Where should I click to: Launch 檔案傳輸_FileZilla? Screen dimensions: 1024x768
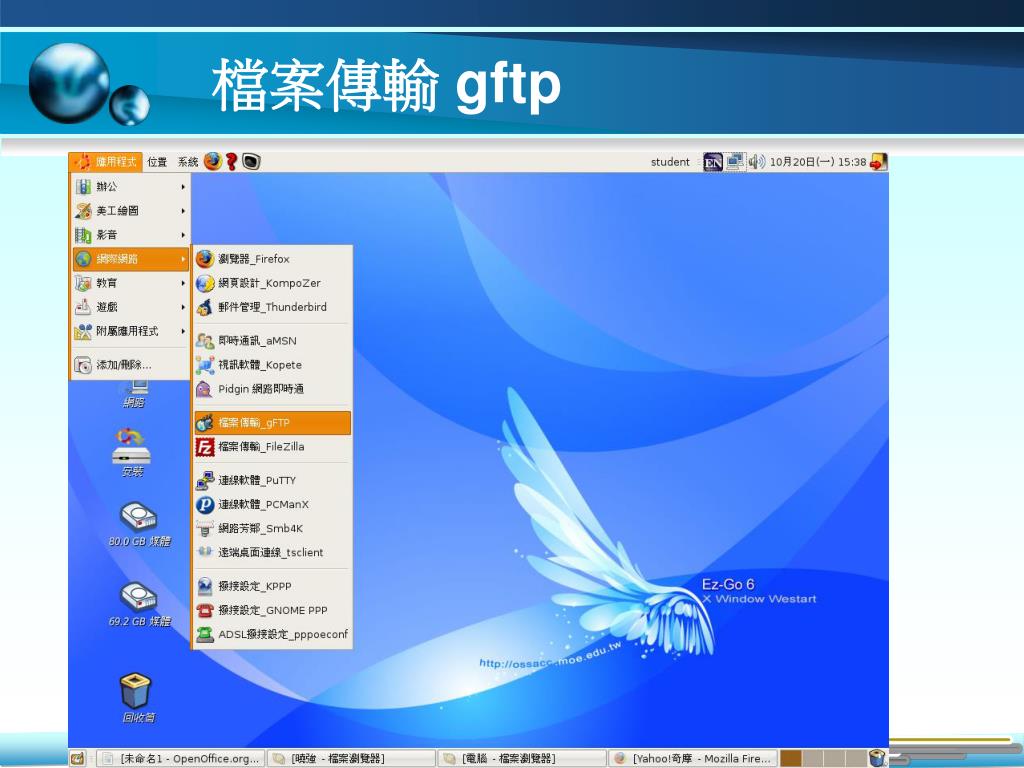click(272, 447)
